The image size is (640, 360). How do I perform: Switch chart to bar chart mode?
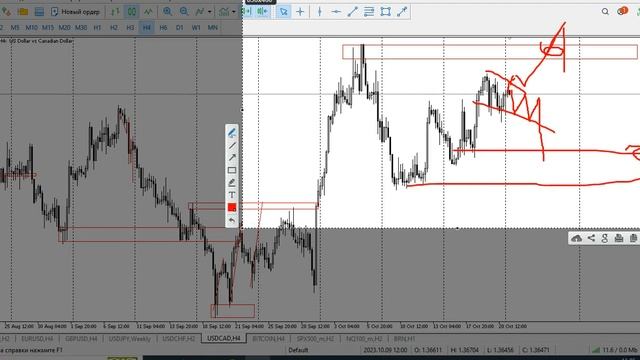(x=116, y=12)
